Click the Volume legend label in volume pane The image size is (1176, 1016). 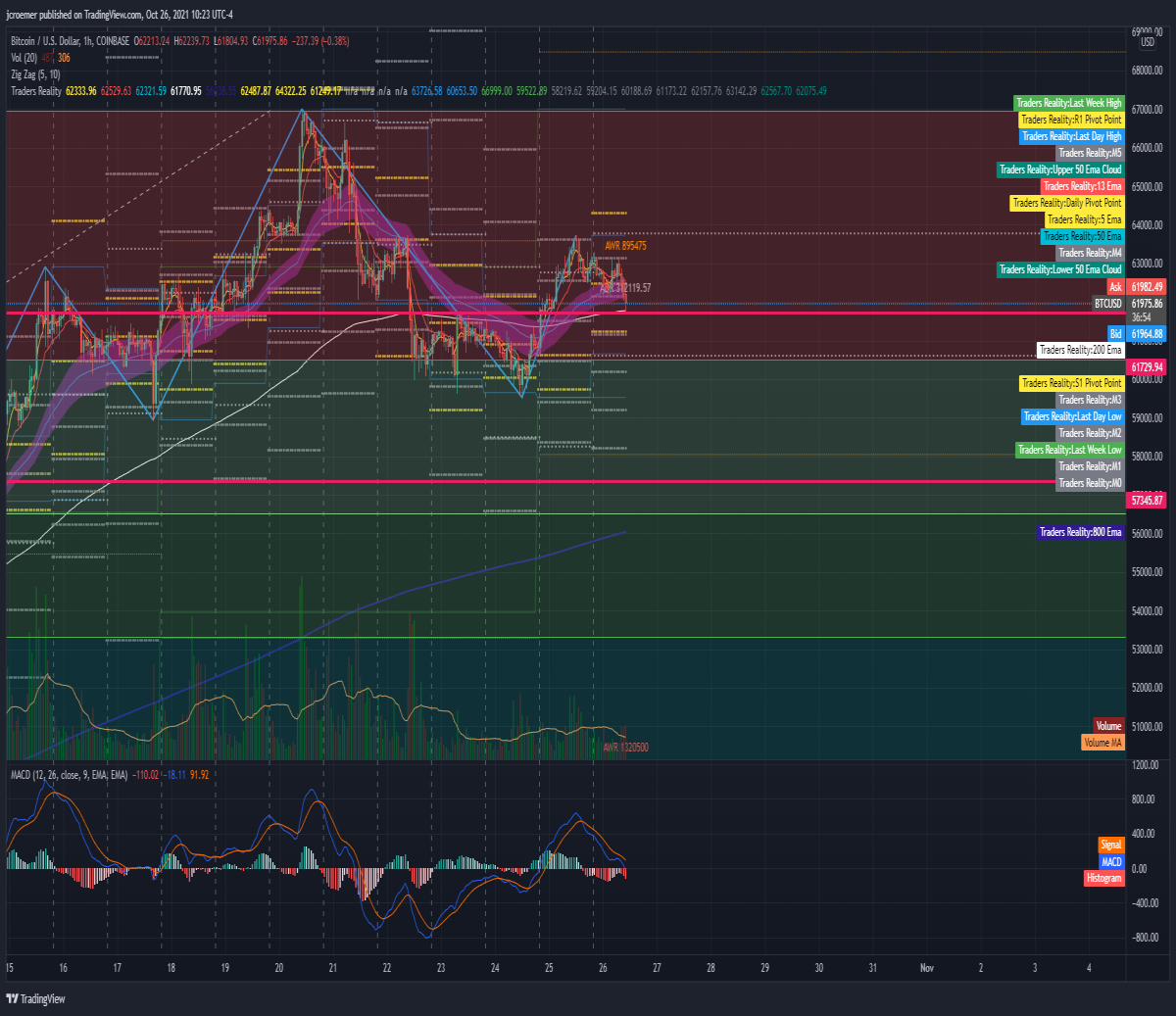tap(1109, 726)
